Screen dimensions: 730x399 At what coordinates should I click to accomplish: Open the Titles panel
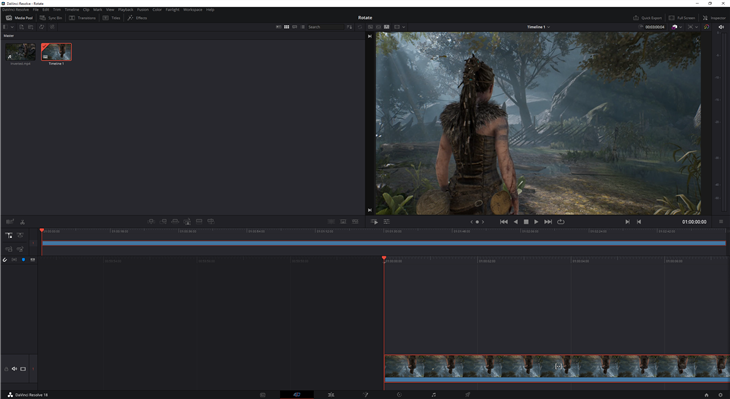[111, 18]
